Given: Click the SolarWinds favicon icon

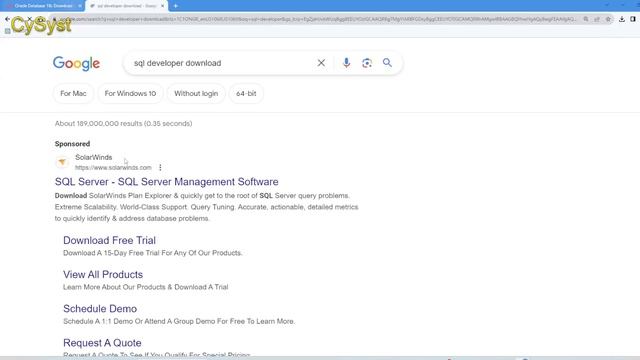Looking at the screenshot, I should 62,162.
